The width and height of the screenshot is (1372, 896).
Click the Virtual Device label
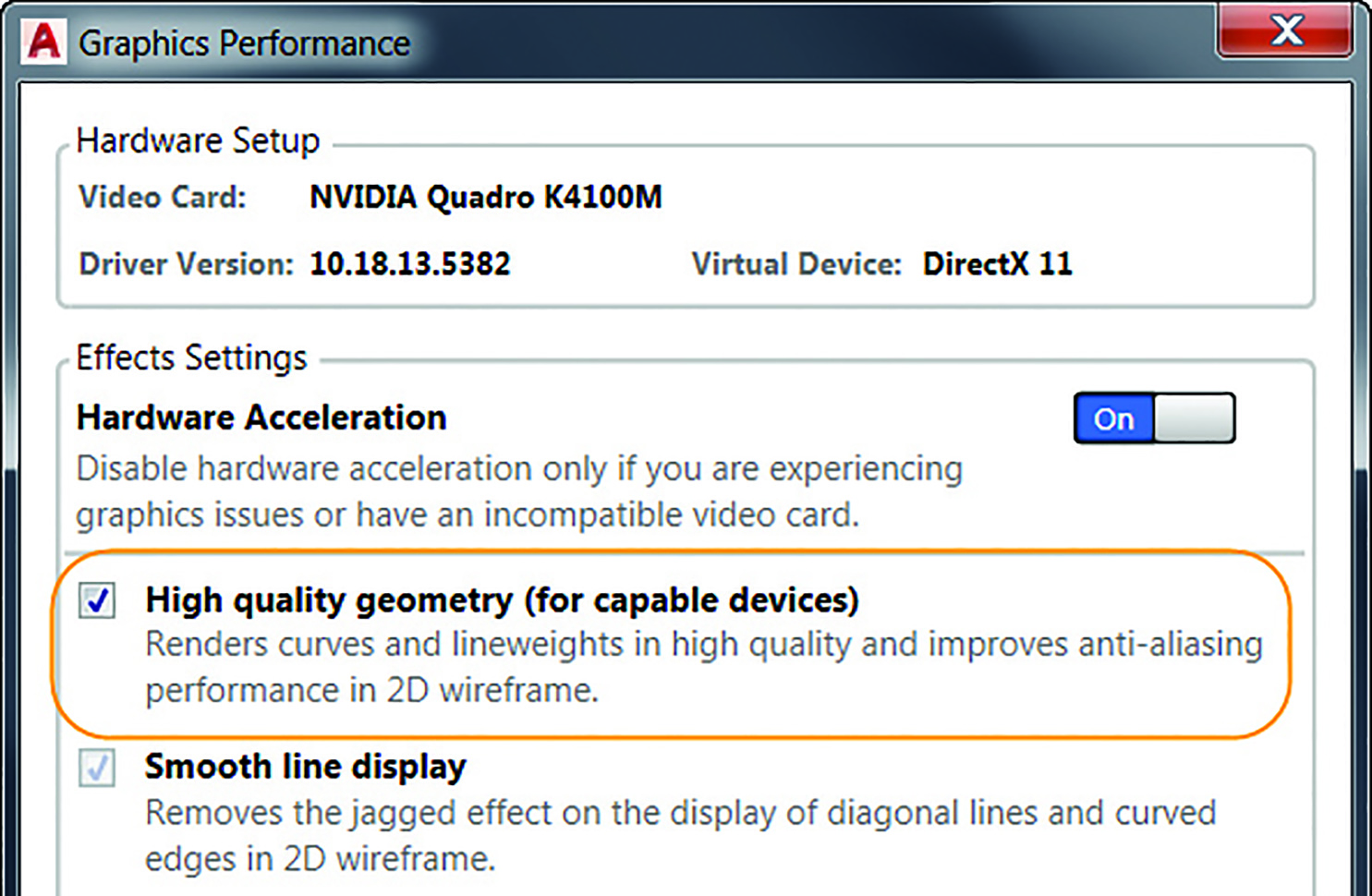[796, 264]
